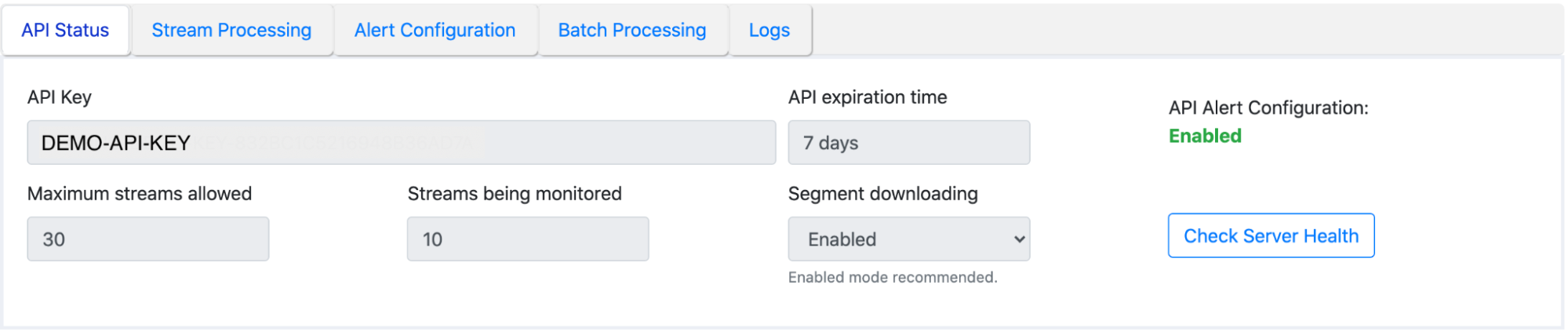Show the Logs tab
This screenshot has height=332, width=1568.
(769, 31)
